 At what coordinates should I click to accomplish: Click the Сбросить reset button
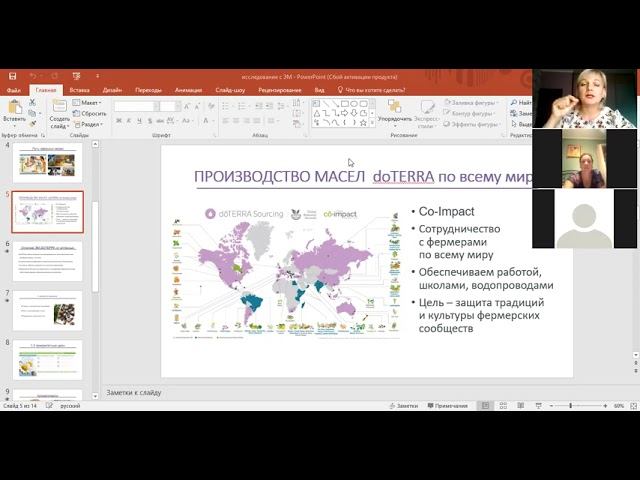click(x=89, y=113)
